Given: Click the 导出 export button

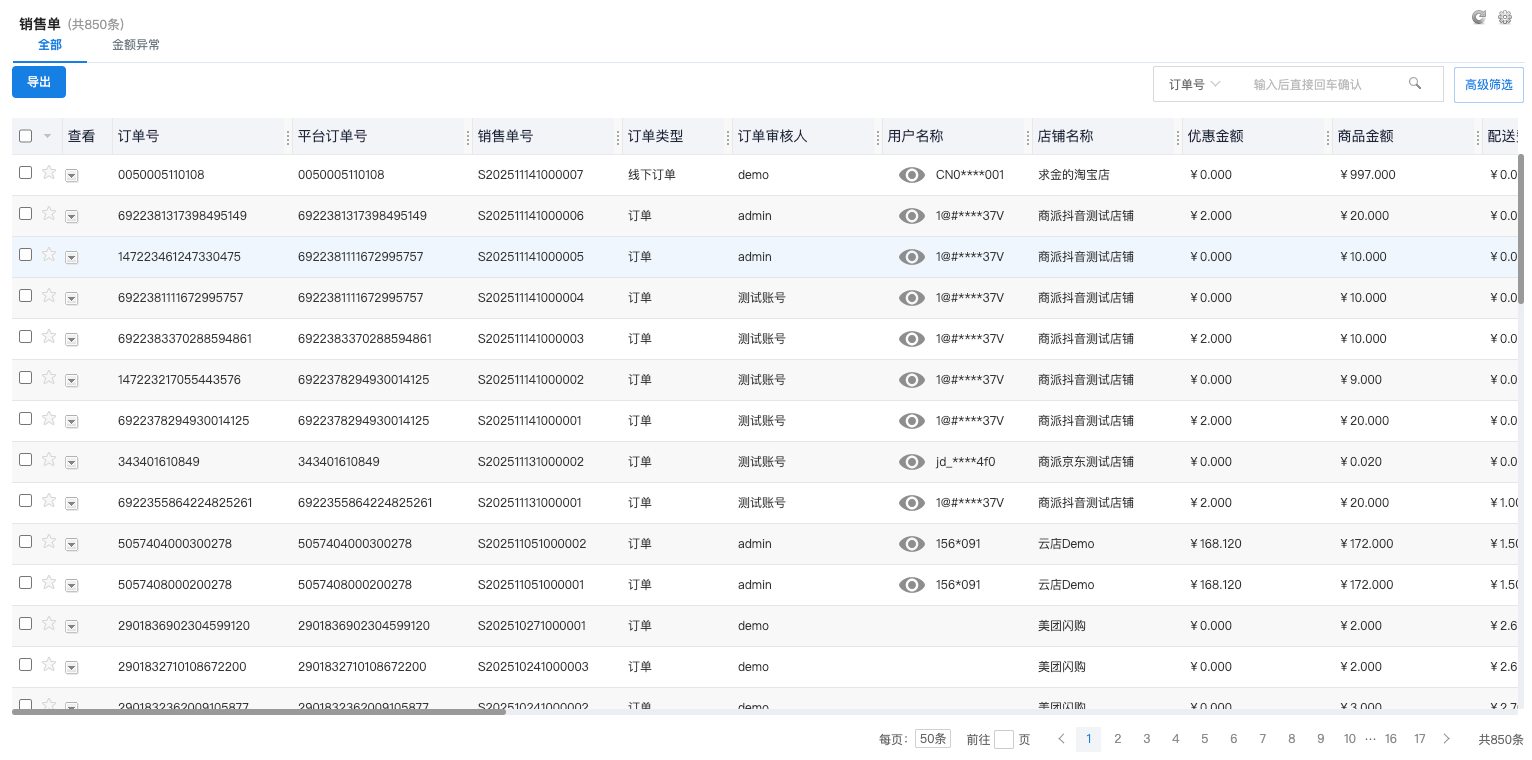Looking at the screenshot, I should pyautogui.click(x=39, y=82).
